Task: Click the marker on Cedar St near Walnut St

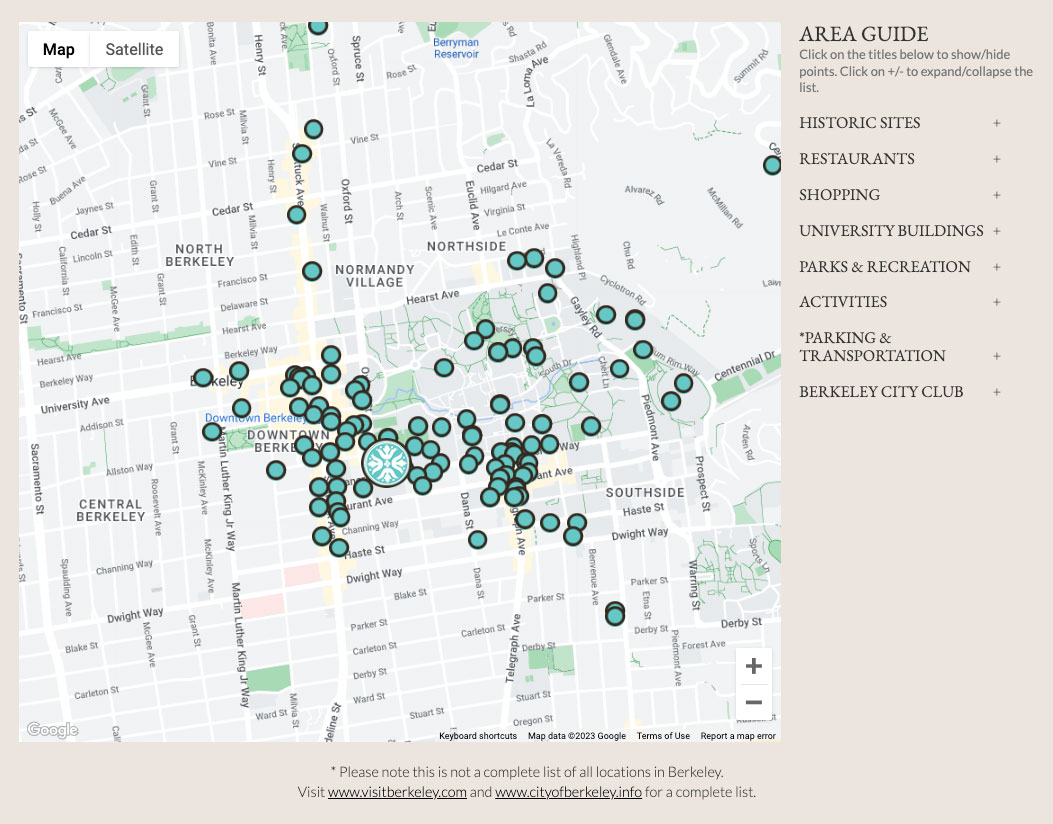Action: (x=296, y=215)
